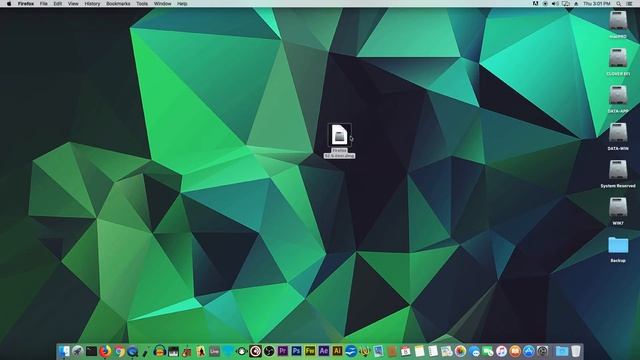Open Finder from the dock
This screenshot has width=640, height=360.
point(64,351)
